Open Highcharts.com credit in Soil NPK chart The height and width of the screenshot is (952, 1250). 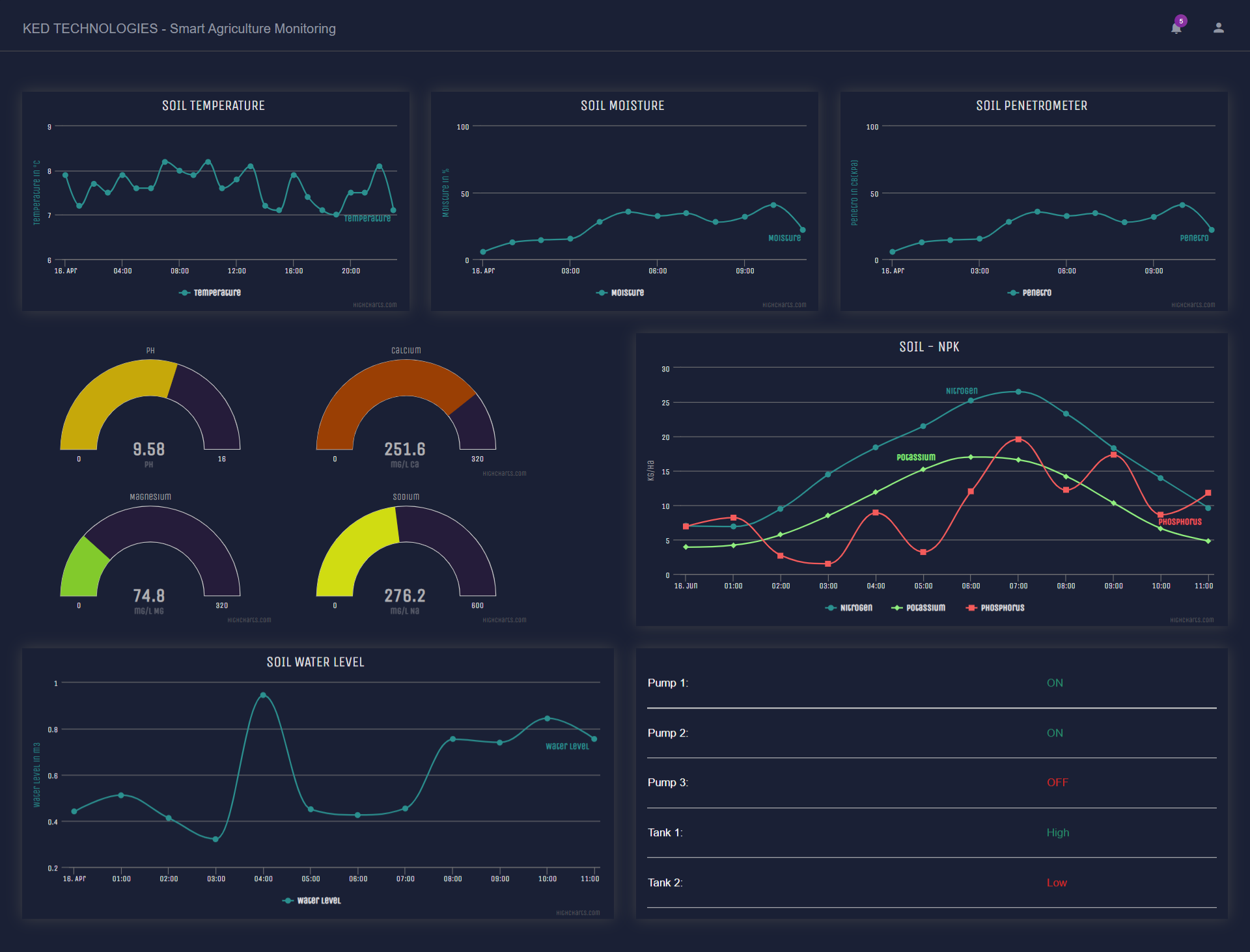pos(1192,620)
